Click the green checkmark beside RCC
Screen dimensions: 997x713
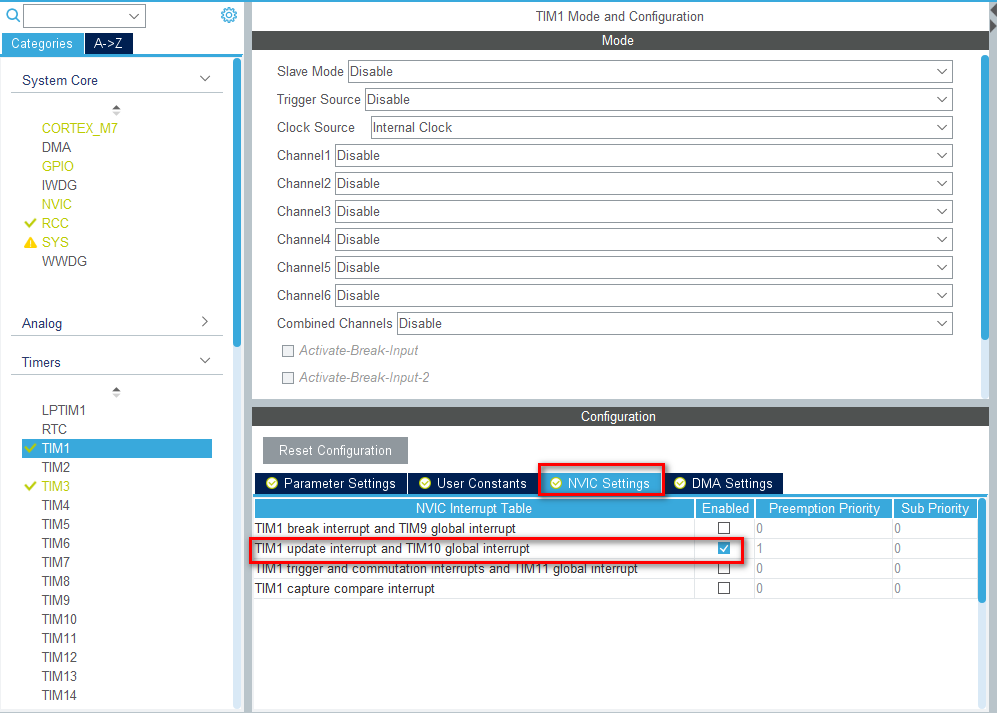(30, 223)
